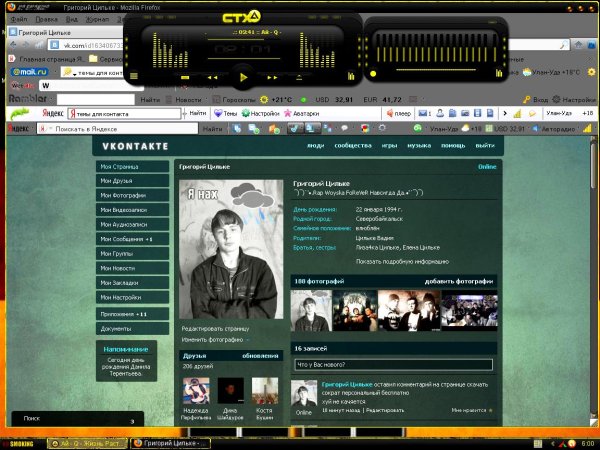The height and width of the screenshot is (450, 600).
Task: Open люди in VKontakte header
Action: (316, 145)
